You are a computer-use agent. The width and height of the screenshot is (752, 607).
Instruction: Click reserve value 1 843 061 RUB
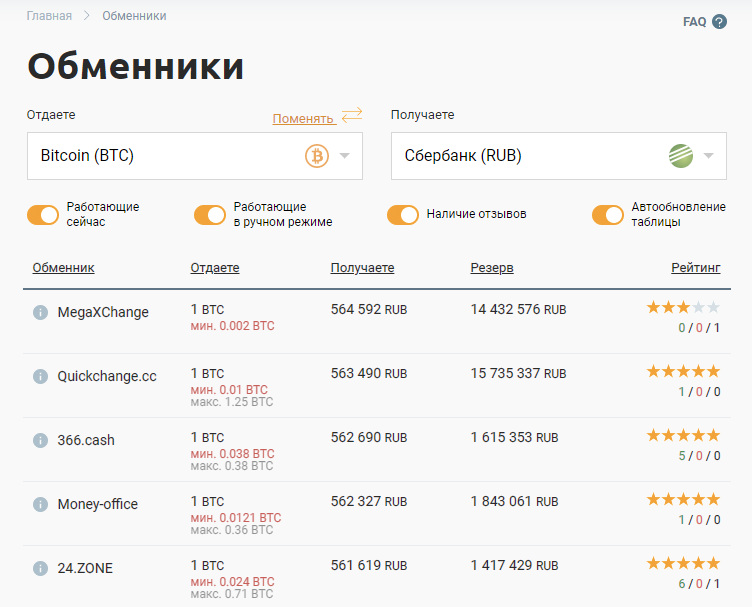point(515,502)
